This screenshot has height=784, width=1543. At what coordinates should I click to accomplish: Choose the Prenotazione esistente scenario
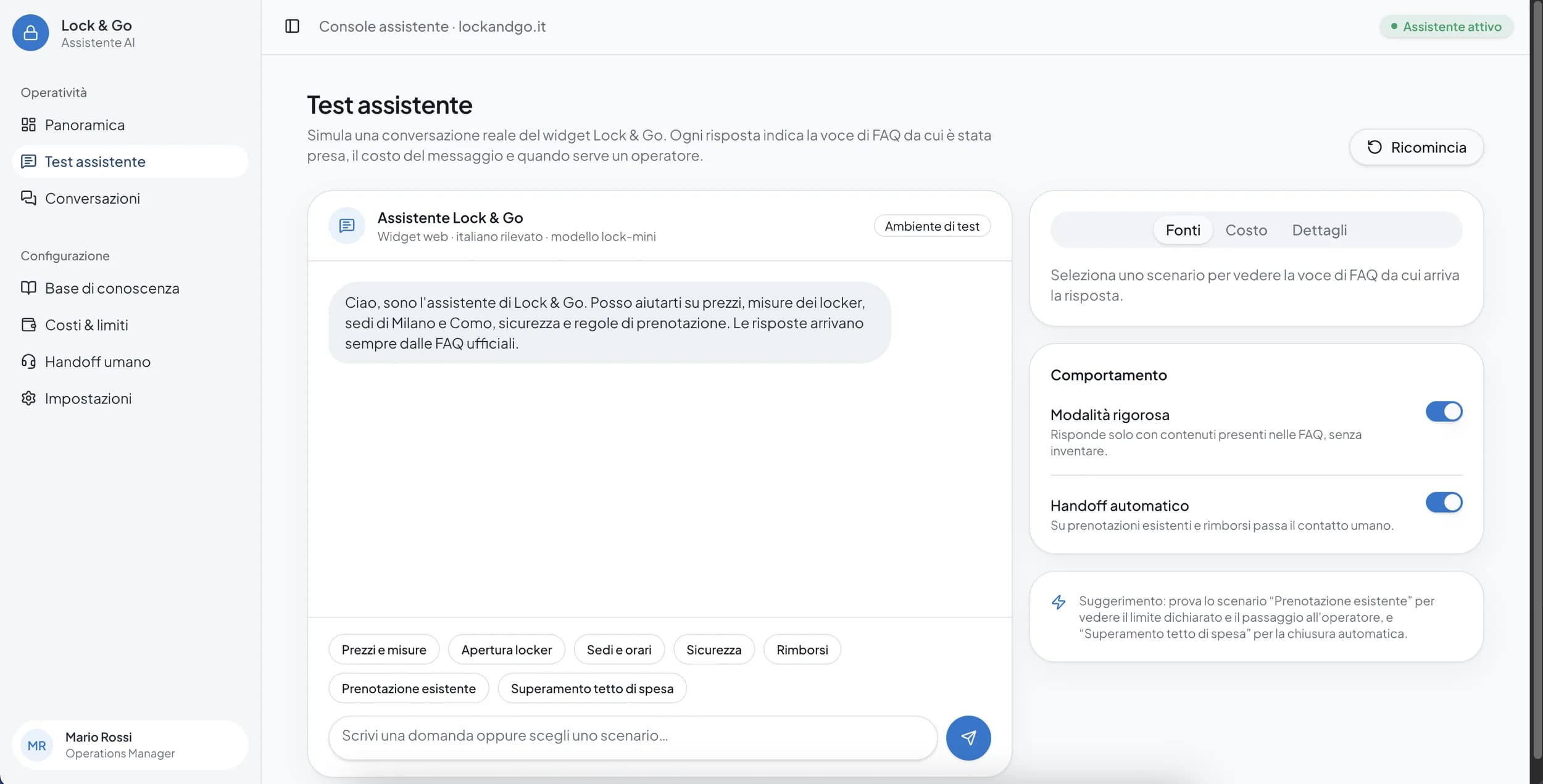pos(409,688)
